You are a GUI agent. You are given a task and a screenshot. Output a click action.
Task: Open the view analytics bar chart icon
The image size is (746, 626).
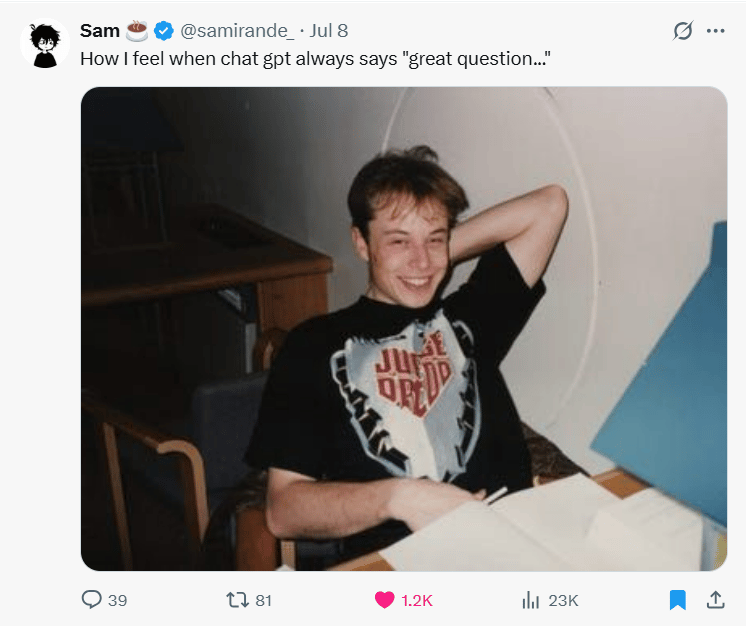click(530, 600)
